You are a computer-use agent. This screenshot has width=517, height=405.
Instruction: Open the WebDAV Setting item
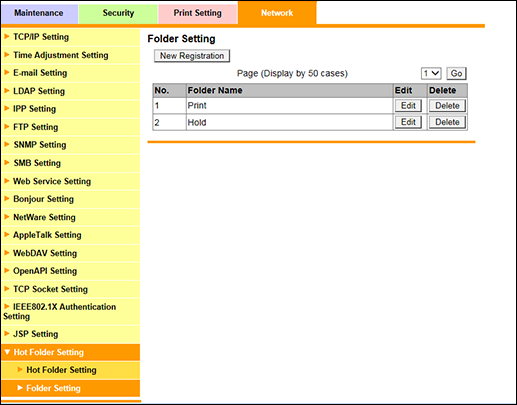click(45, 253)
